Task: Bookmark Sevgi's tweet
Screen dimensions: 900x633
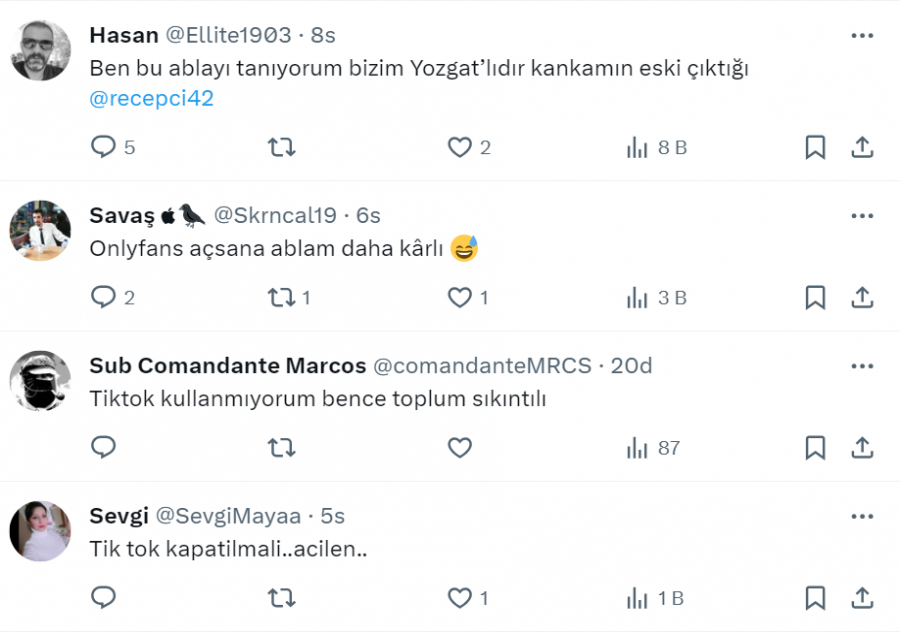Action: click(x=815, y=598)
